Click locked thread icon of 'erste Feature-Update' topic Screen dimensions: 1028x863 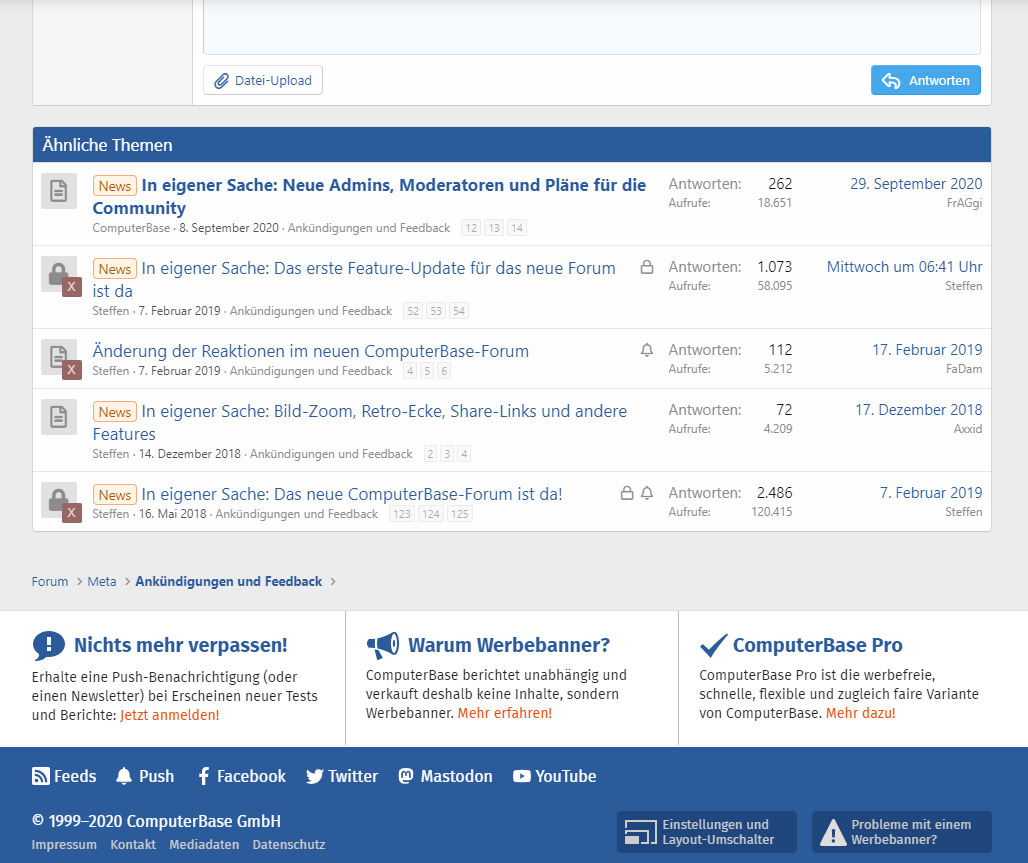[x=59, y=274]
